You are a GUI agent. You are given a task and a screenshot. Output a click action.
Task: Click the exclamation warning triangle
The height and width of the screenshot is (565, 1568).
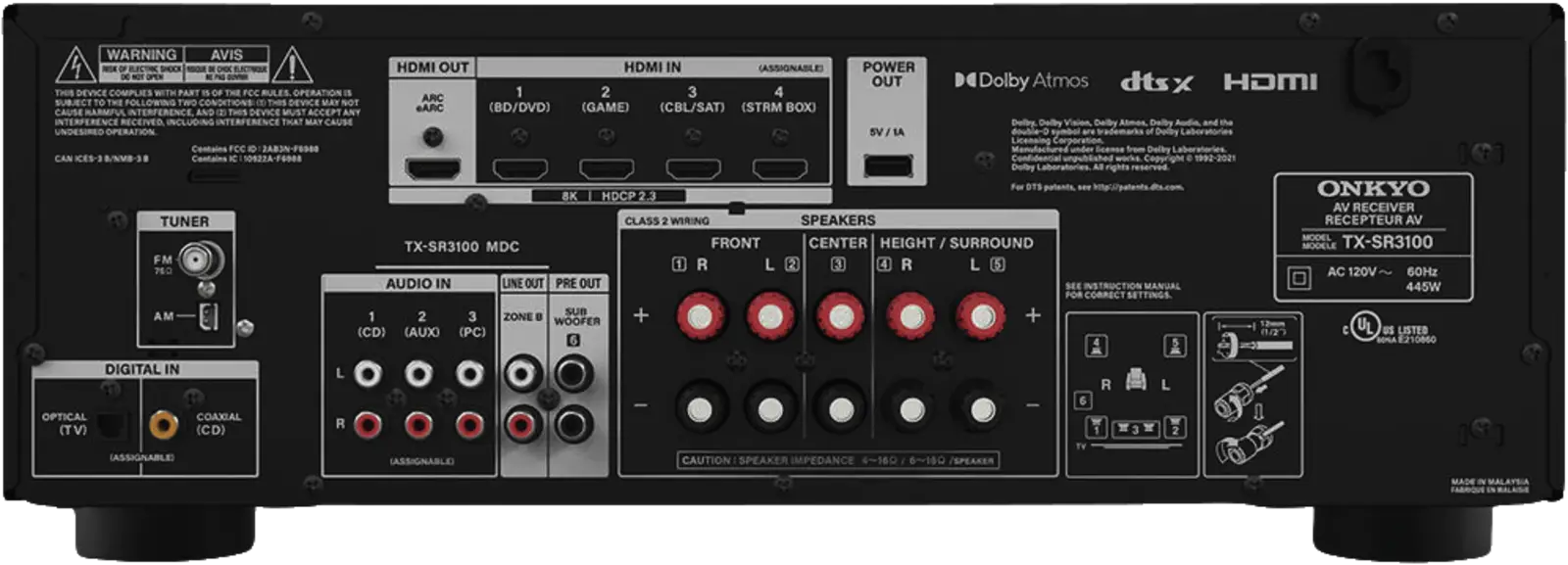(292, 65)
